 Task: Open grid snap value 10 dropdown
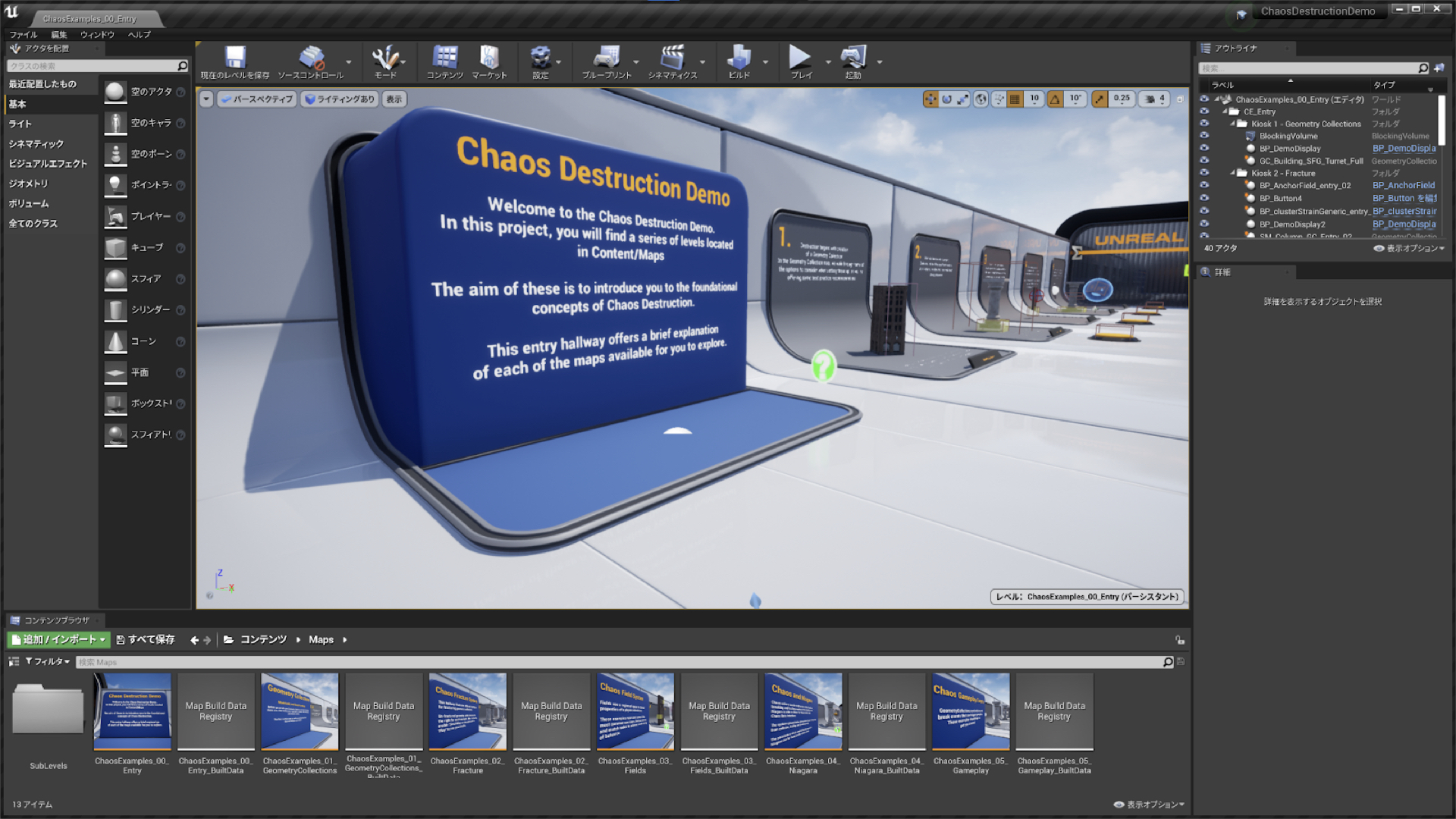pos(1034,99)
